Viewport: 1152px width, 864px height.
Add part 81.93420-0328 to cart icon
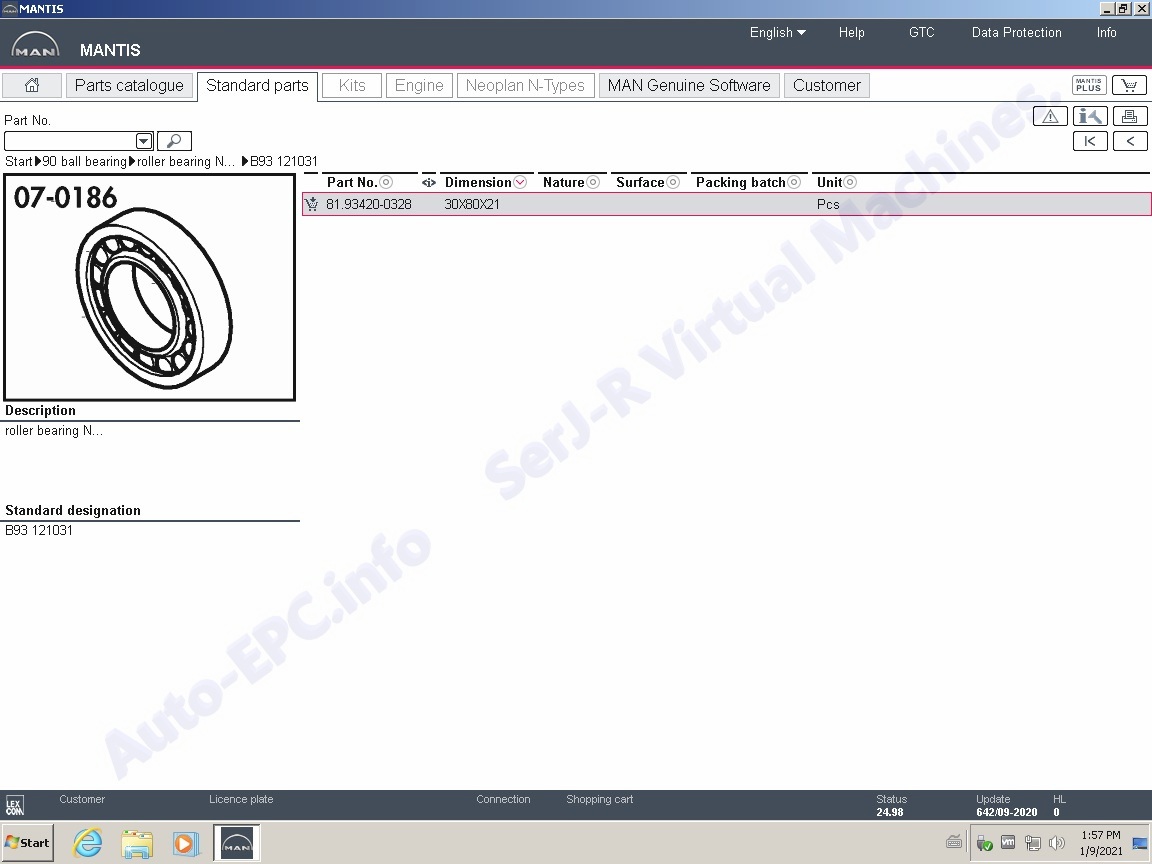tap(312, 204)
